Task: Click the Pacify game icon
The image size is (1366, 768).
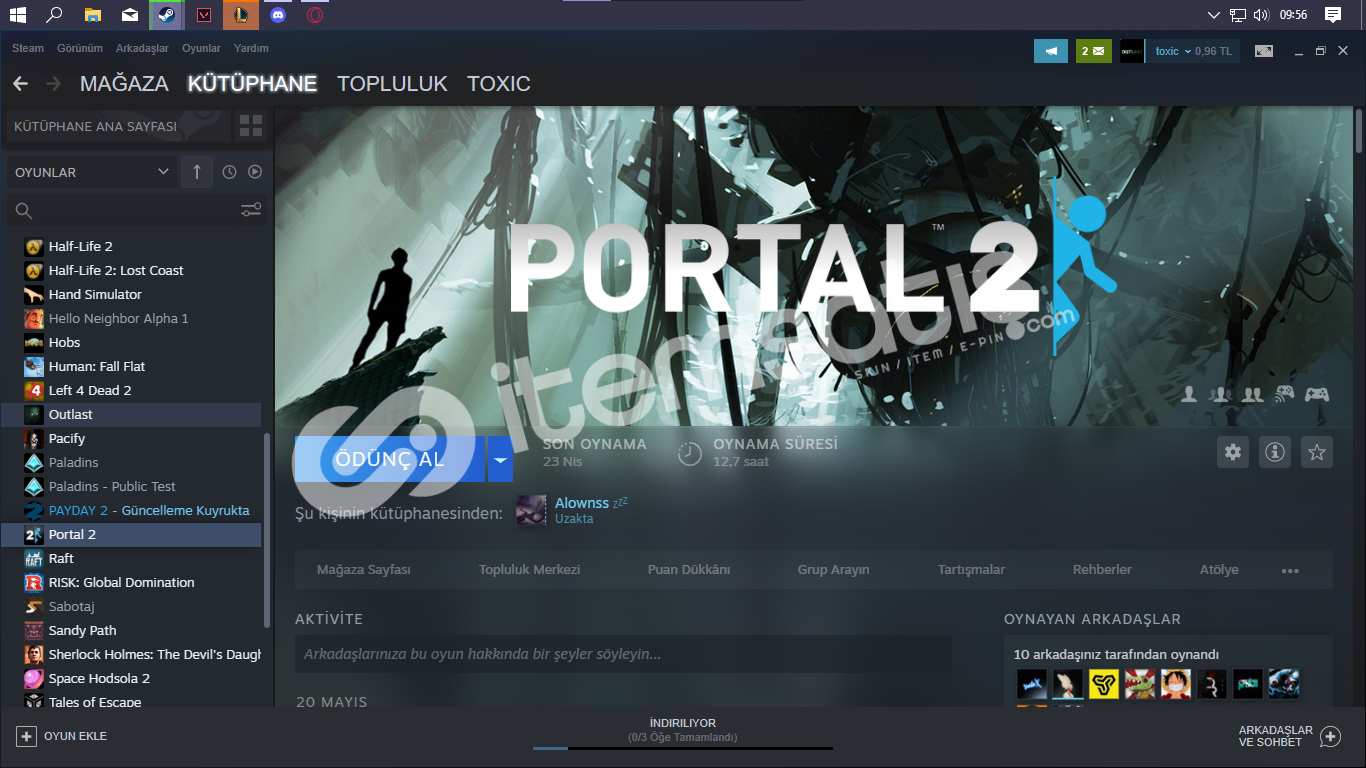Action: [34, 438]
